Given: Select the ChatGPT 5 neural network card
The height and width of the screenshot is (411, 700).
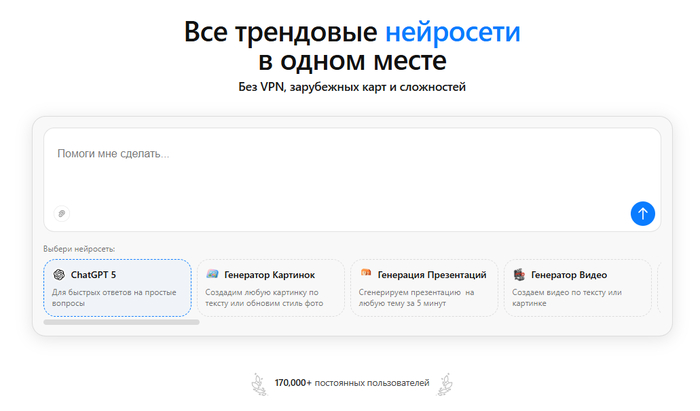Looking at the screenshot, I should (x=117, y=288).
